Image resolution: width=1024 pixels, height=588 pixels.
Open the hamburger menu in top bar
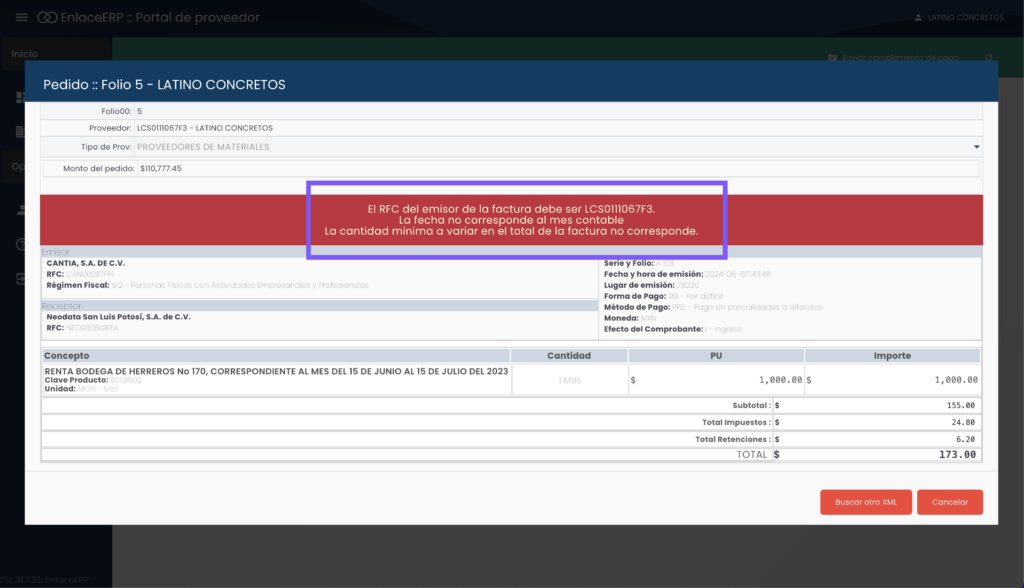coord(22,18)
